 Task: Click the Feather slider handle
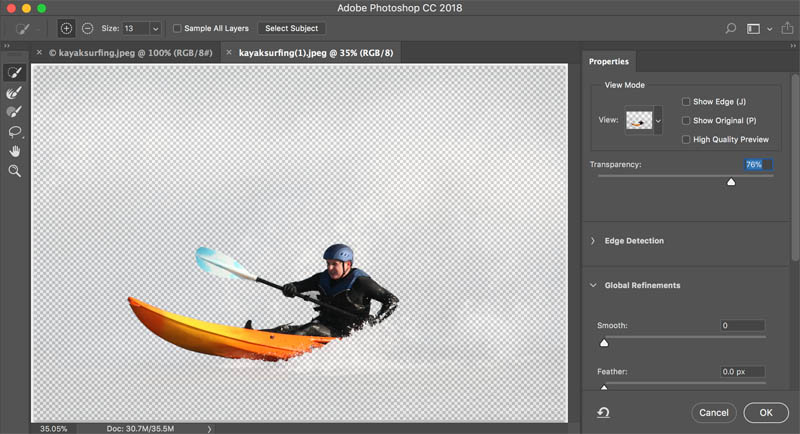(x=604, y=388)
